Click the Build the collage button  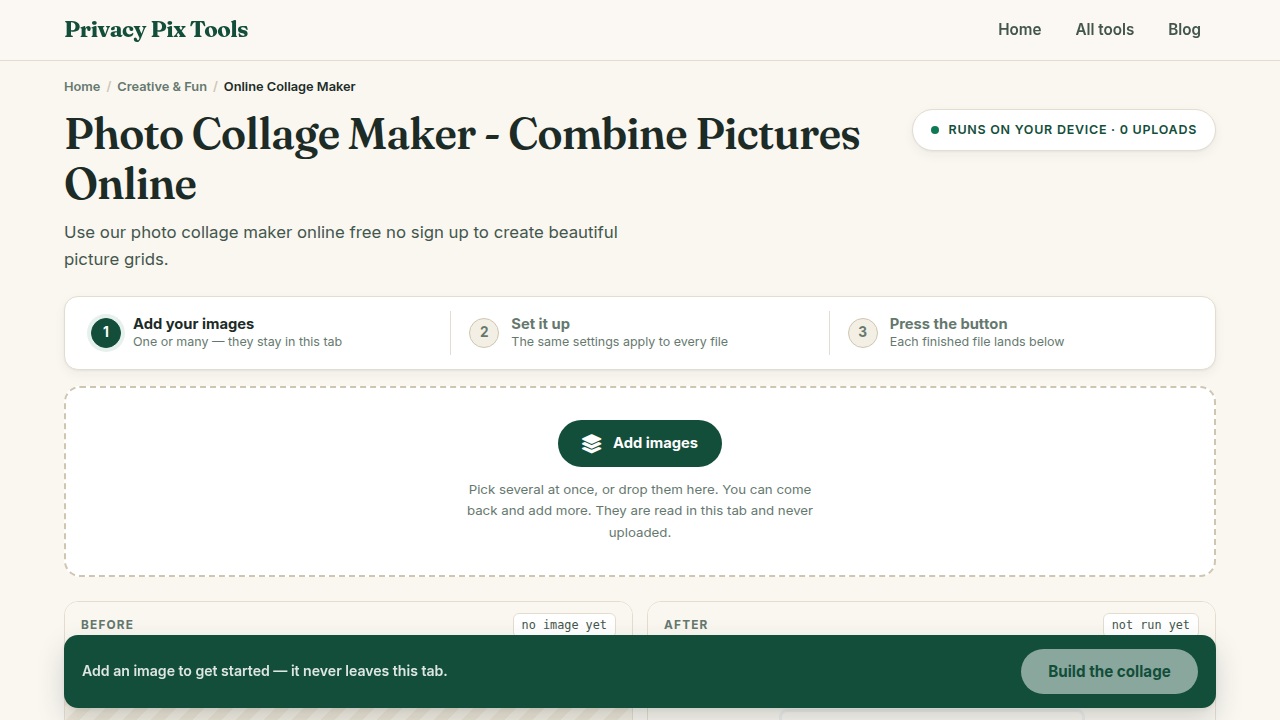pos(1109,672)
